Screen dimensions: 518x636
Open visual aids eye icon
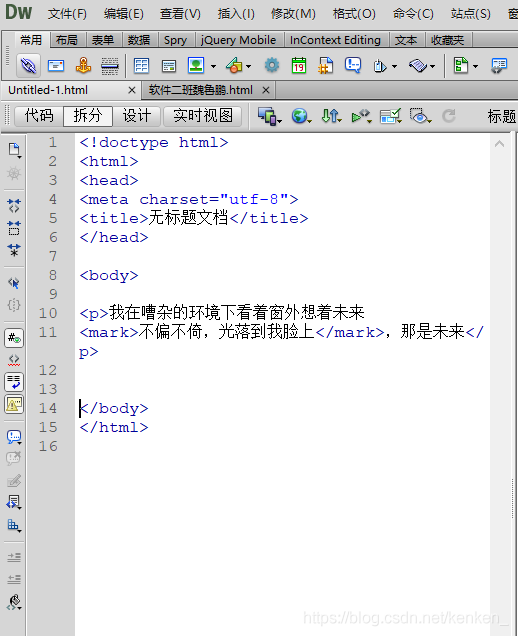tap(419, 116)
